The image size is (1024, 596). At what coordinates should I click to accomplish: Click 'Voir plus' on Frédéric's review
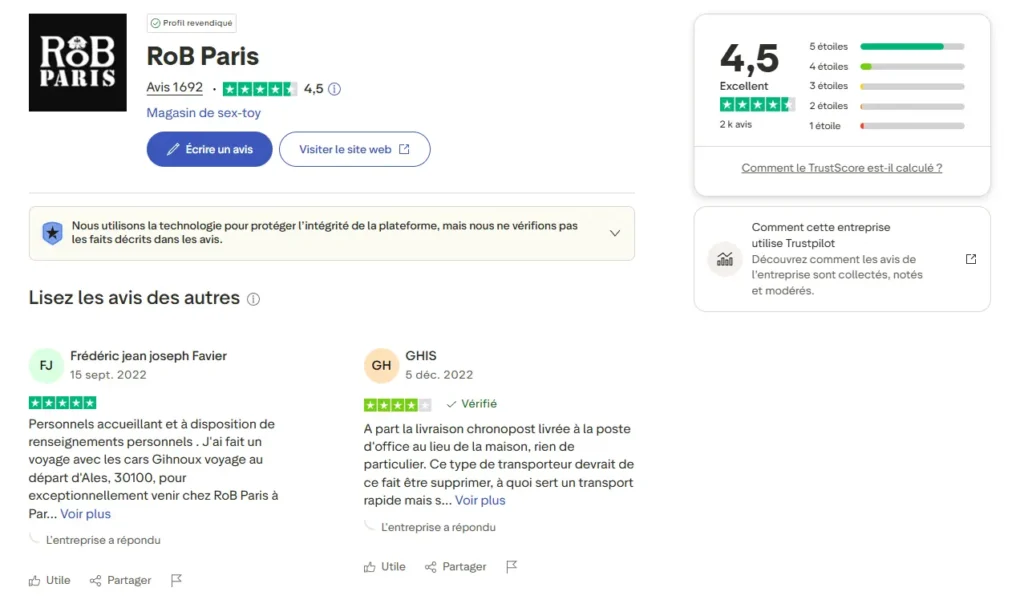pyautogui.click(x=86, y=513)
